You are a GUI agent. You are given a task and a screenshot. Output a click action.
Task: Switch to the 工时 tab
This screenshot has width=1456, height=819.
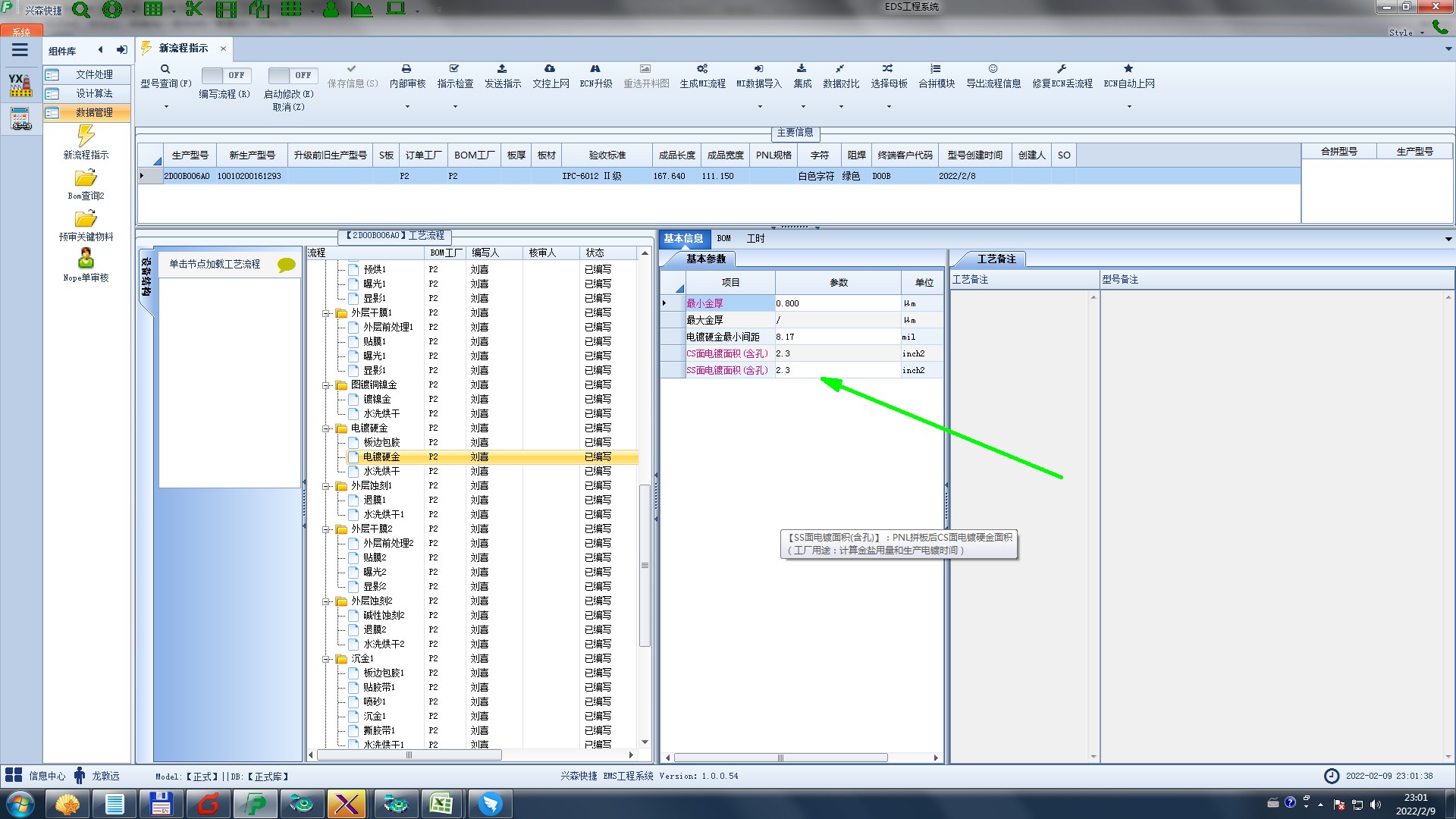coord(755,239)
